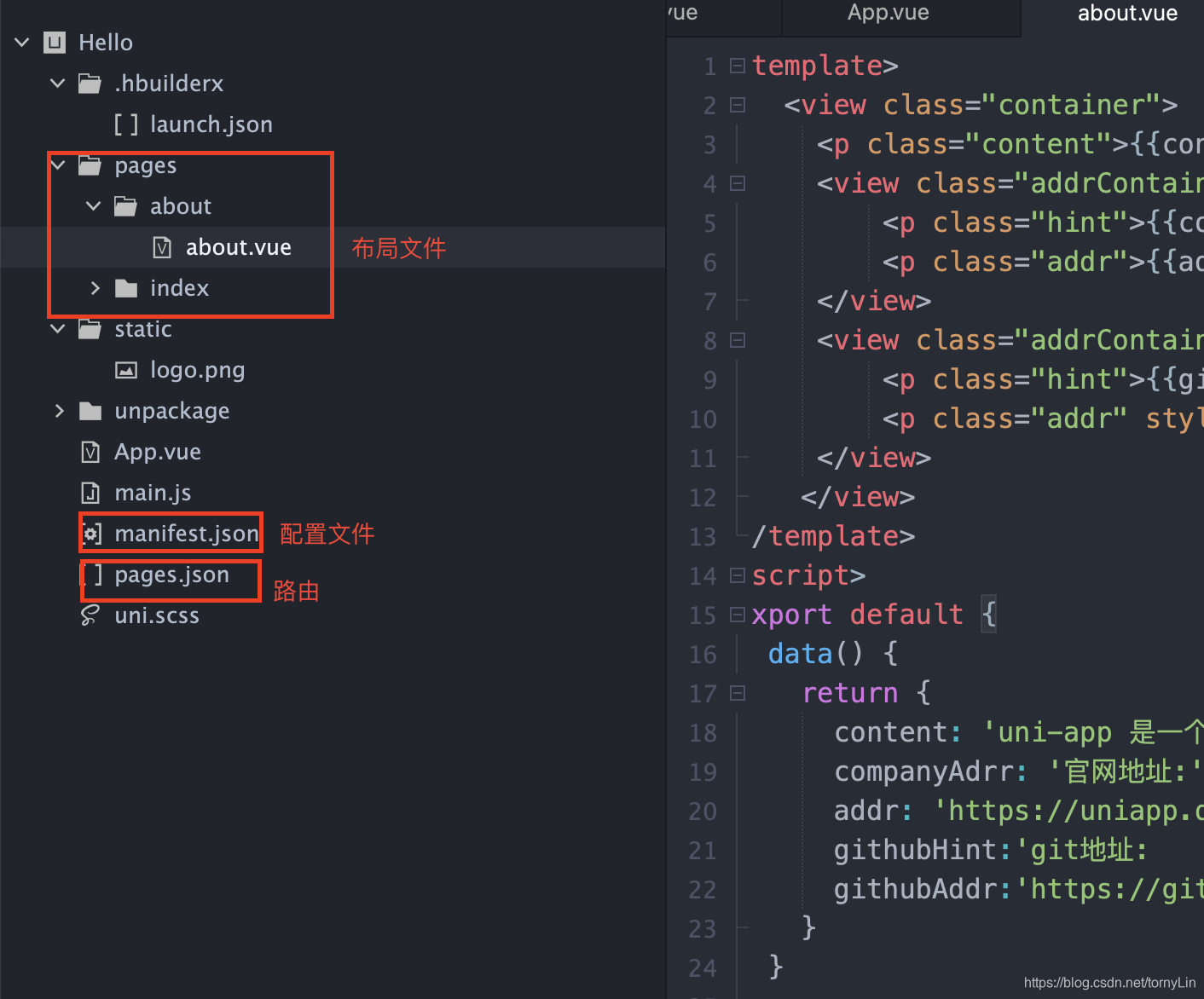This screenshot has height=999, width=1204.
Task: Open launch.json from the file tree
Action: 211,124
